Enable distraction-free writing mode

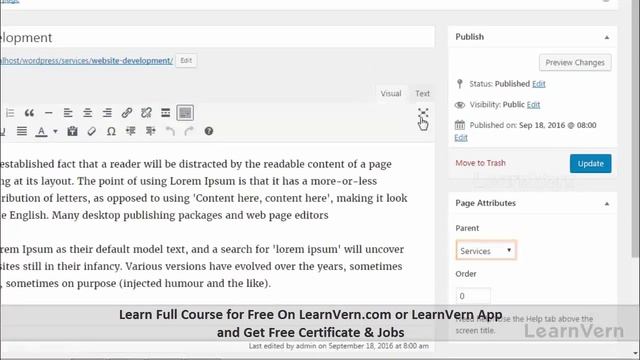tap(423, 113)
